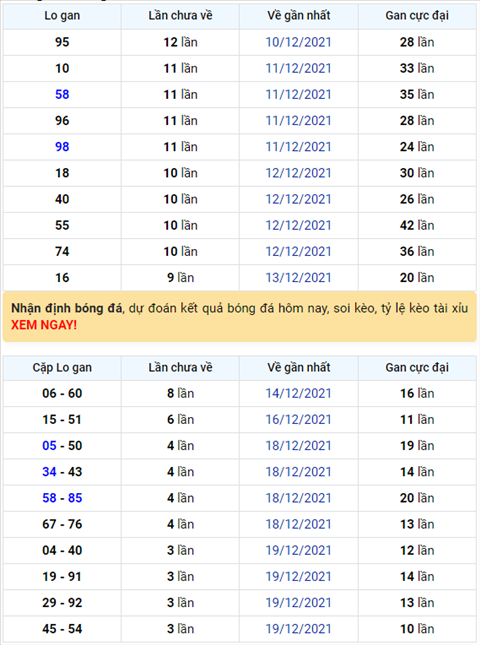Click the red 'XEM NGAY!' link
The width and height of the screenshot is (480, 645).
[x=44, y=325]
